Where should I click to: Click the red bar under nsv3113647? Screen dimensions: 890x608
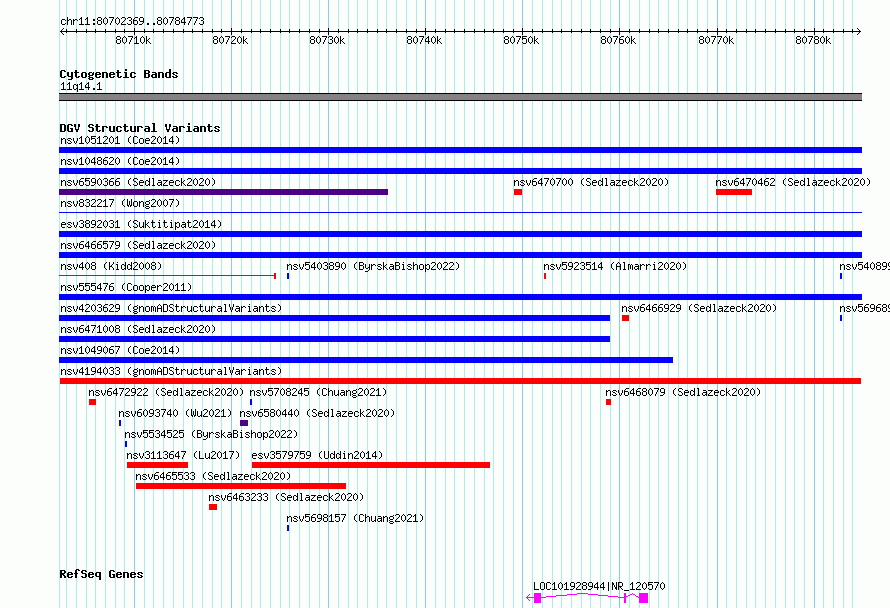(157, 465)
